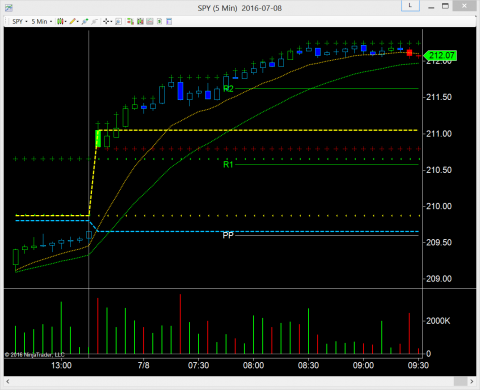Click the 09:30 time axis label
Image resolution: width=480 pixels, height=390 pixels.
(418, 366)
